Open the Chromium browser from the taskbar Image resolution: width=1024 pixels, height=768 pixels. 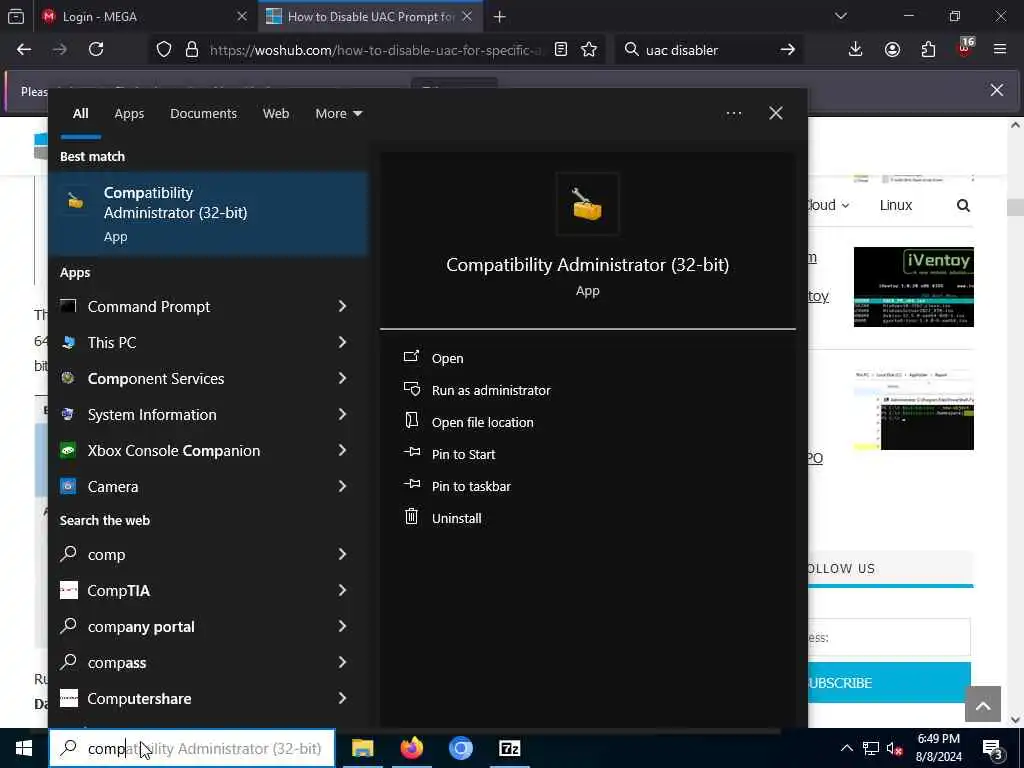point(460,748)
